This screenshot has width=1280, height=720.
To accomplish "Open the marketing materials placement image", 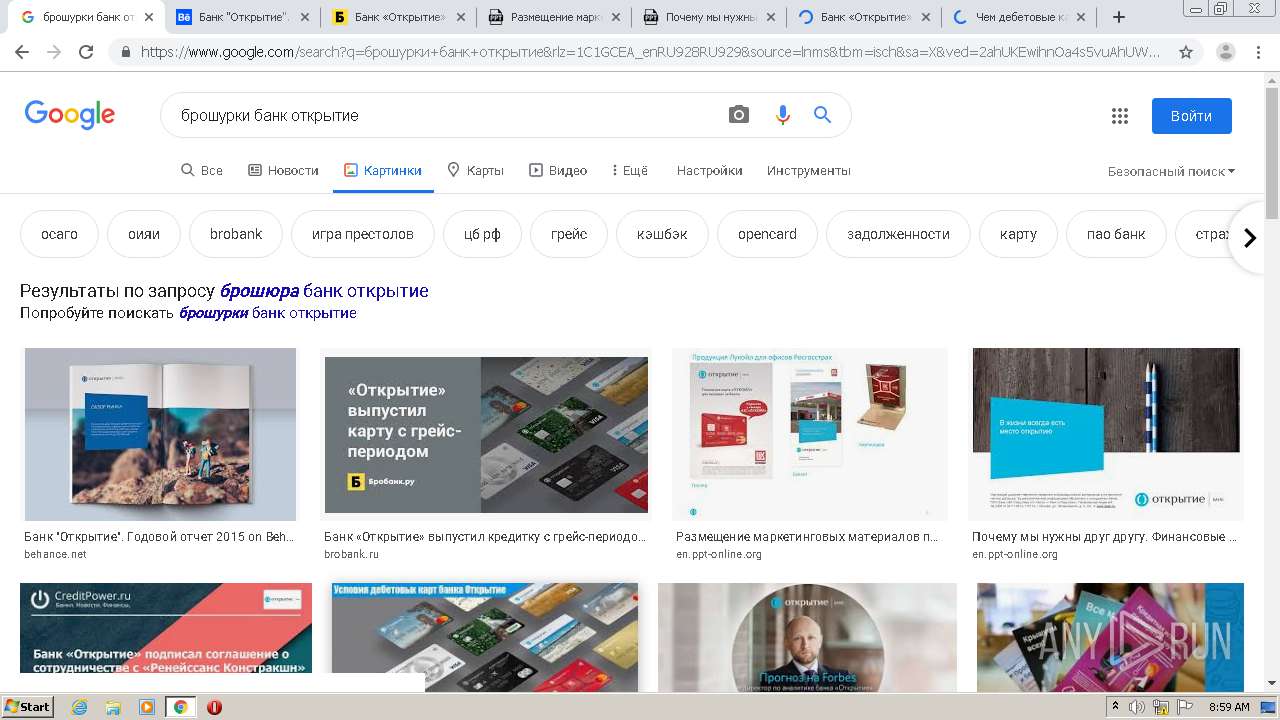I will coord(810,434).
